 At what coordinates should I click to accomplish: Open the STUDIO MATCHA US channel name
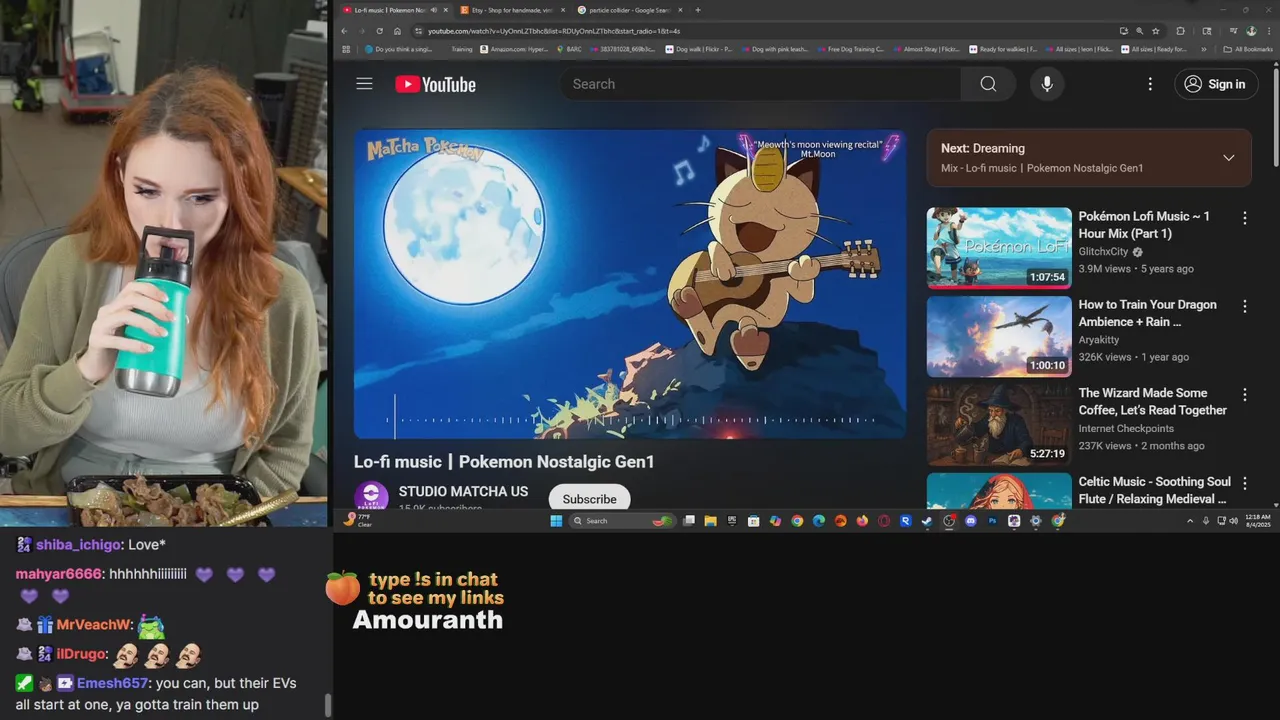click(x=463, y=492)
